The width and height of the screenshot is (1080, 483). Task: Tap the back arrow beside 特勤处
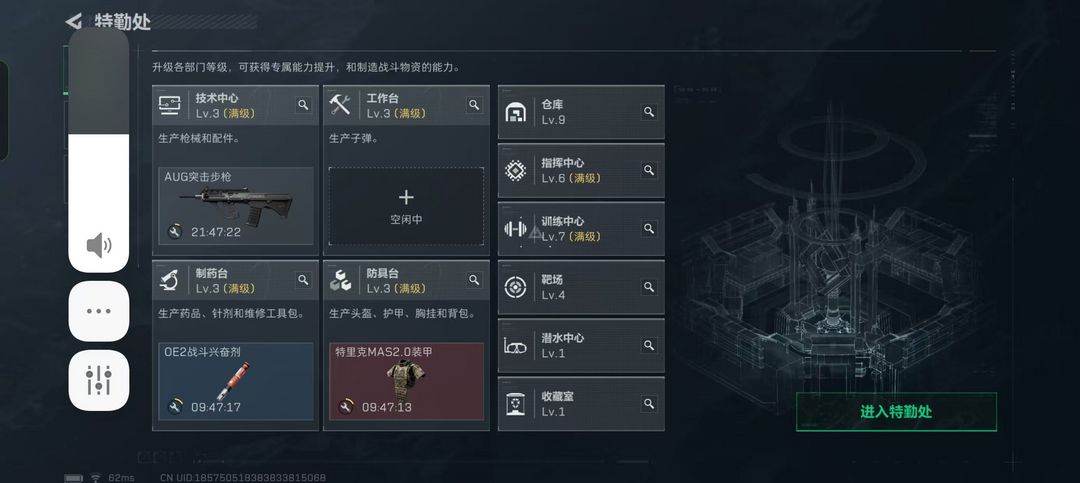(x=74, y=21)
